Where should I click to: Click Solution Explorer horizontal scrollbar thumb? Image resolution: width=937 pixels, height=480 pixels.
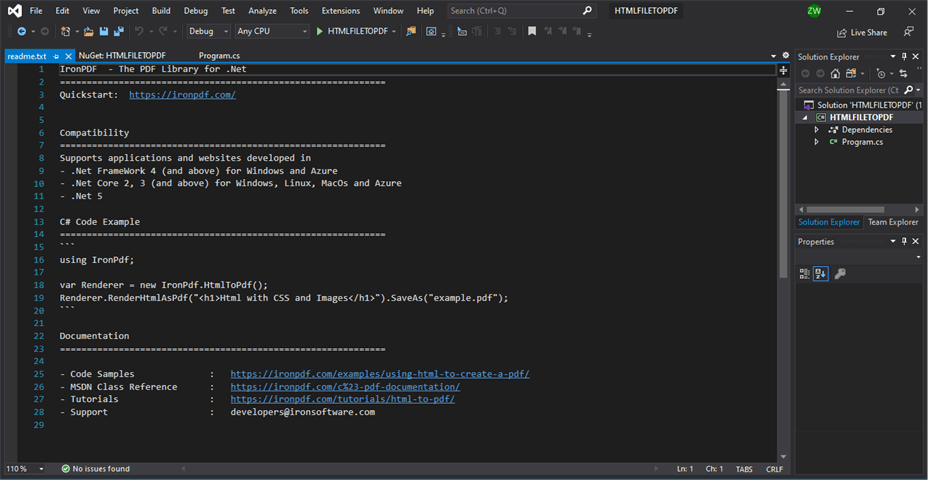click(845, 210)
